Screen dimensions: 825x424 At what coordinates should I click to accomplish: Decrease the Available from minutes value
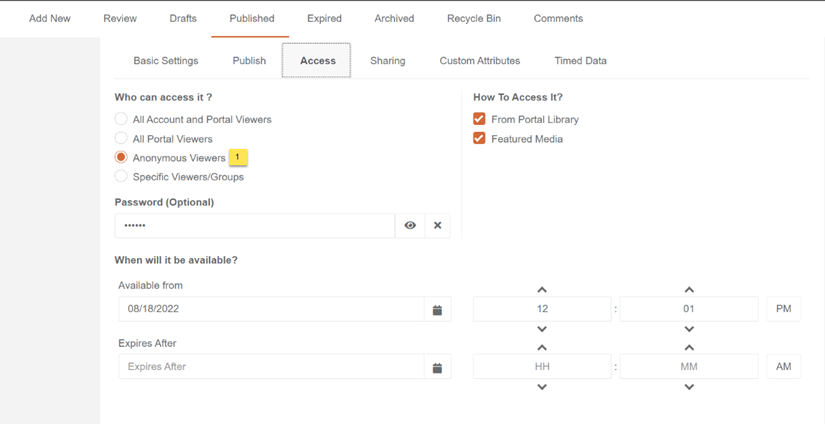[689, 329]
